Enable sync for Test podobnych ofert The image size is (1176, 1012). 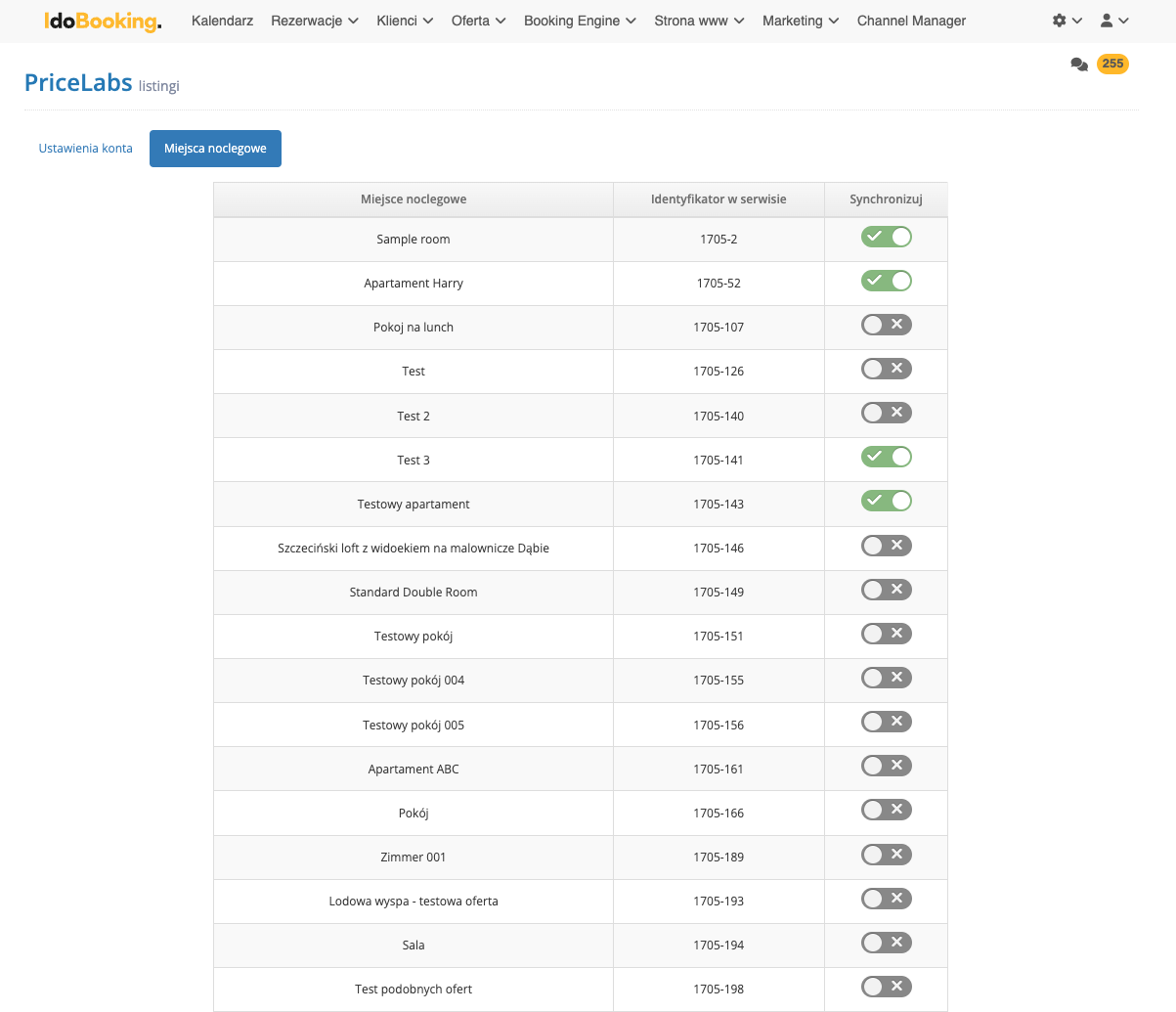[886, 987]
